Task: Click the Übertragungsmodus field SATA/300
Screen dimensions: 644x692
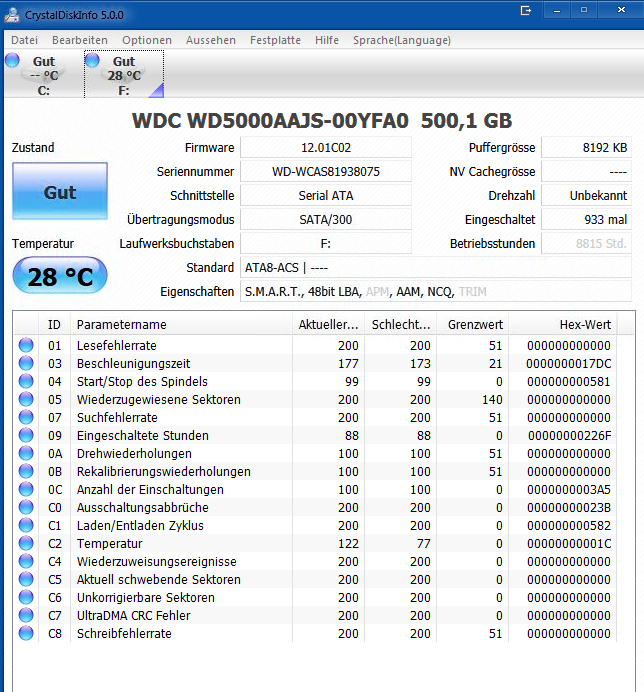Action: (326, 219)
